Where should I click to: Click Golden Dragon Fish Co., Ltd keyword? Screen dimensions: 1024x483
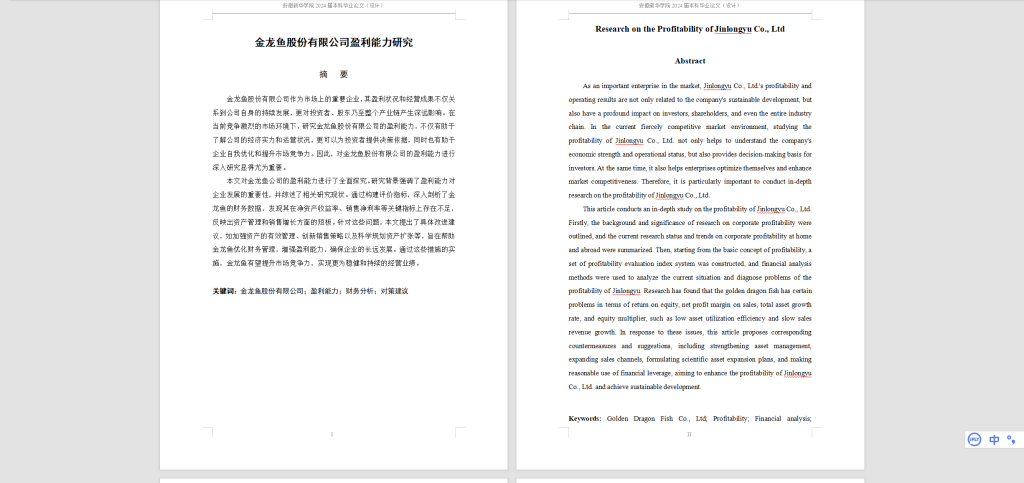[x=658, y=418]
